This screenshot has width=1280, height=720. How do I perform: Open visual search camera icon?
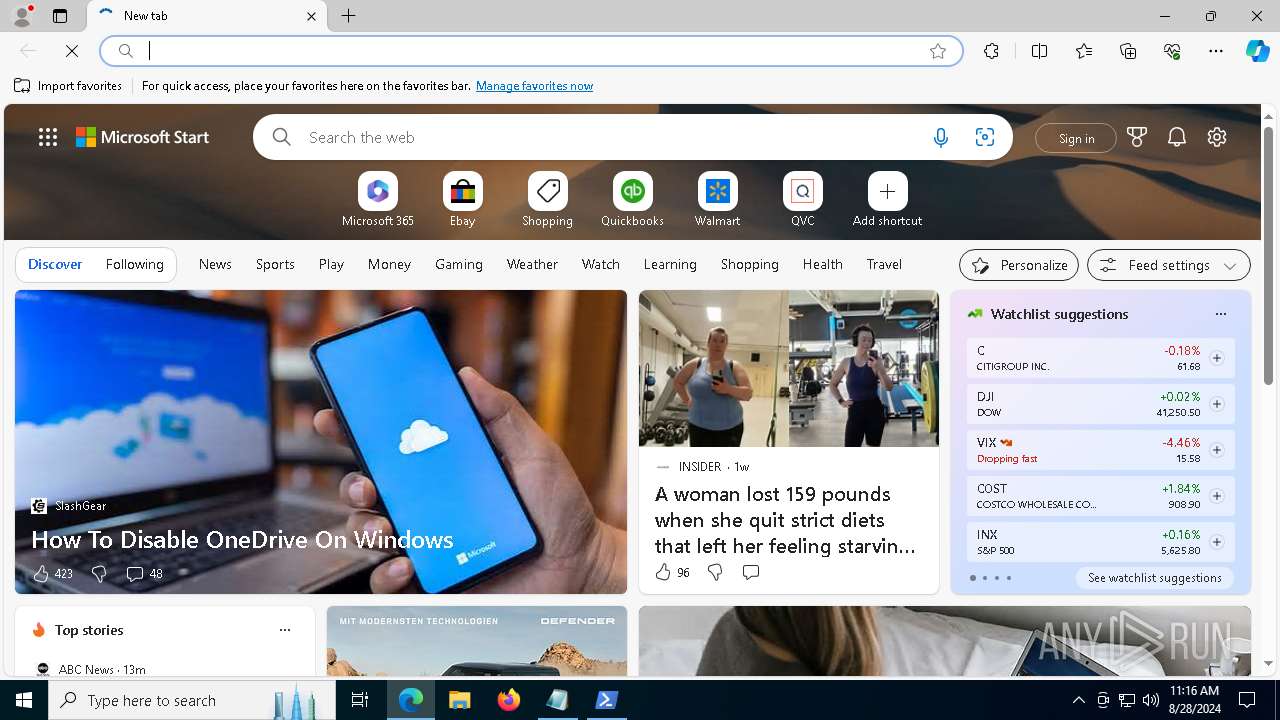coord(984,138)
